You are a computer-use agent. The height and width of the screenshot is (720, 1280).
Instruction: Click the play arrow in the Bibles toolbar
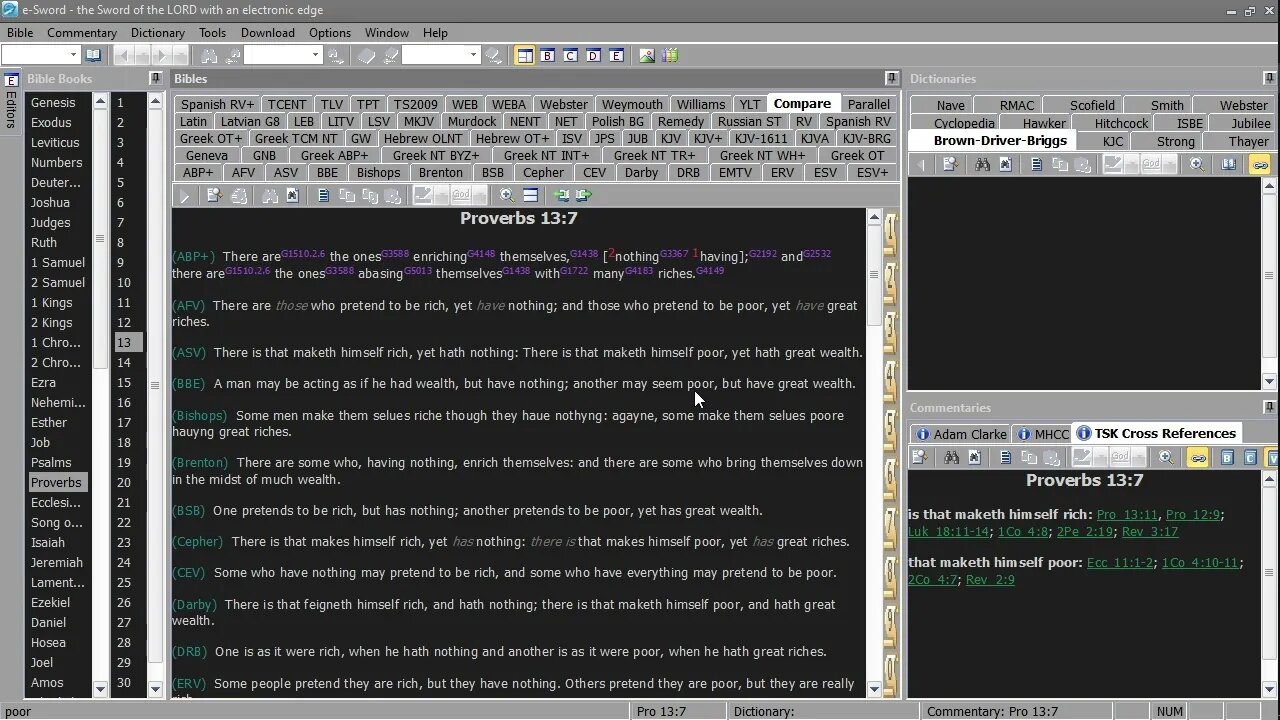[185, 196]
